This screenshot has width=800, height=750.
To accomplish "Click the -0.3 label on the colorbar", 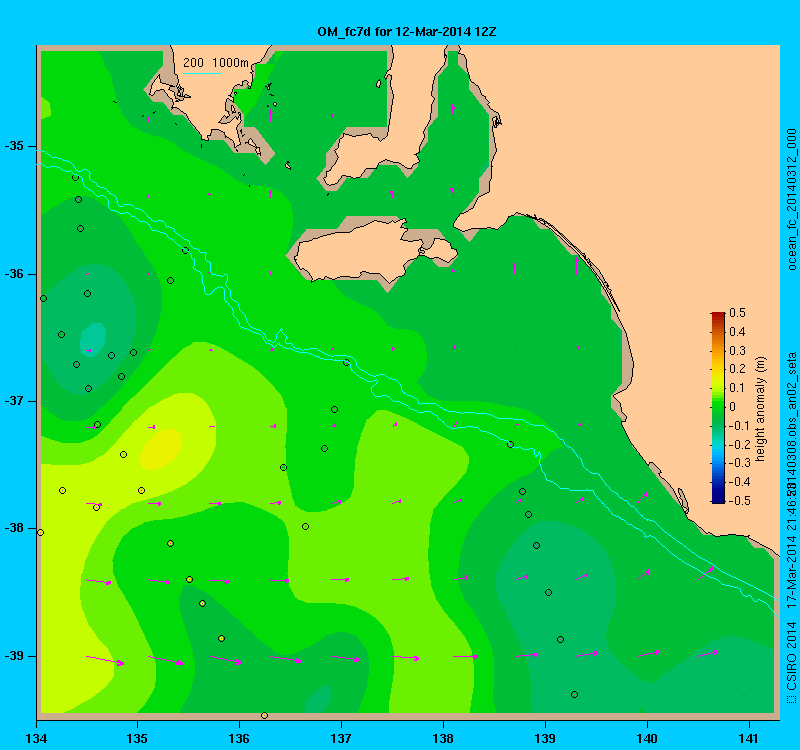I will tap(739, 463).
